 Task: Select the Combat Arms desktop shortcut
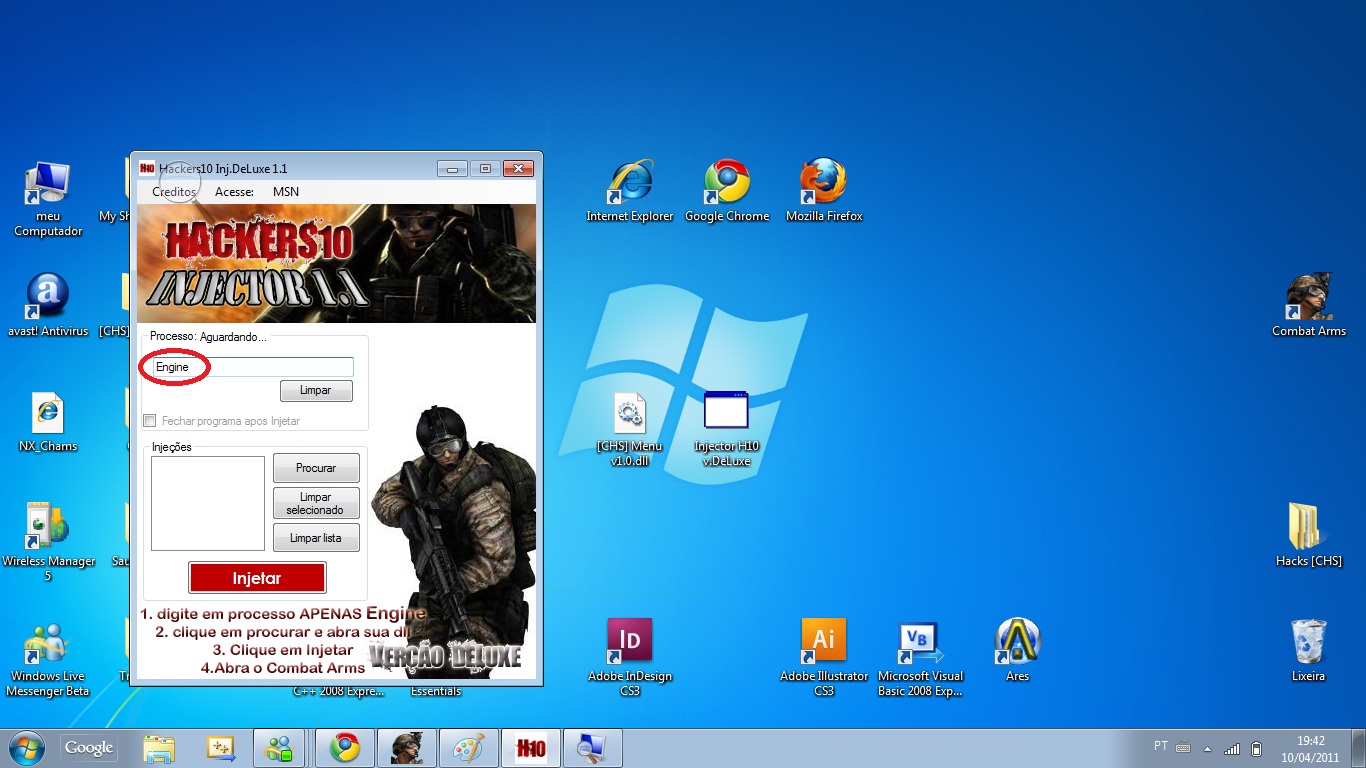coord(1309,306)
